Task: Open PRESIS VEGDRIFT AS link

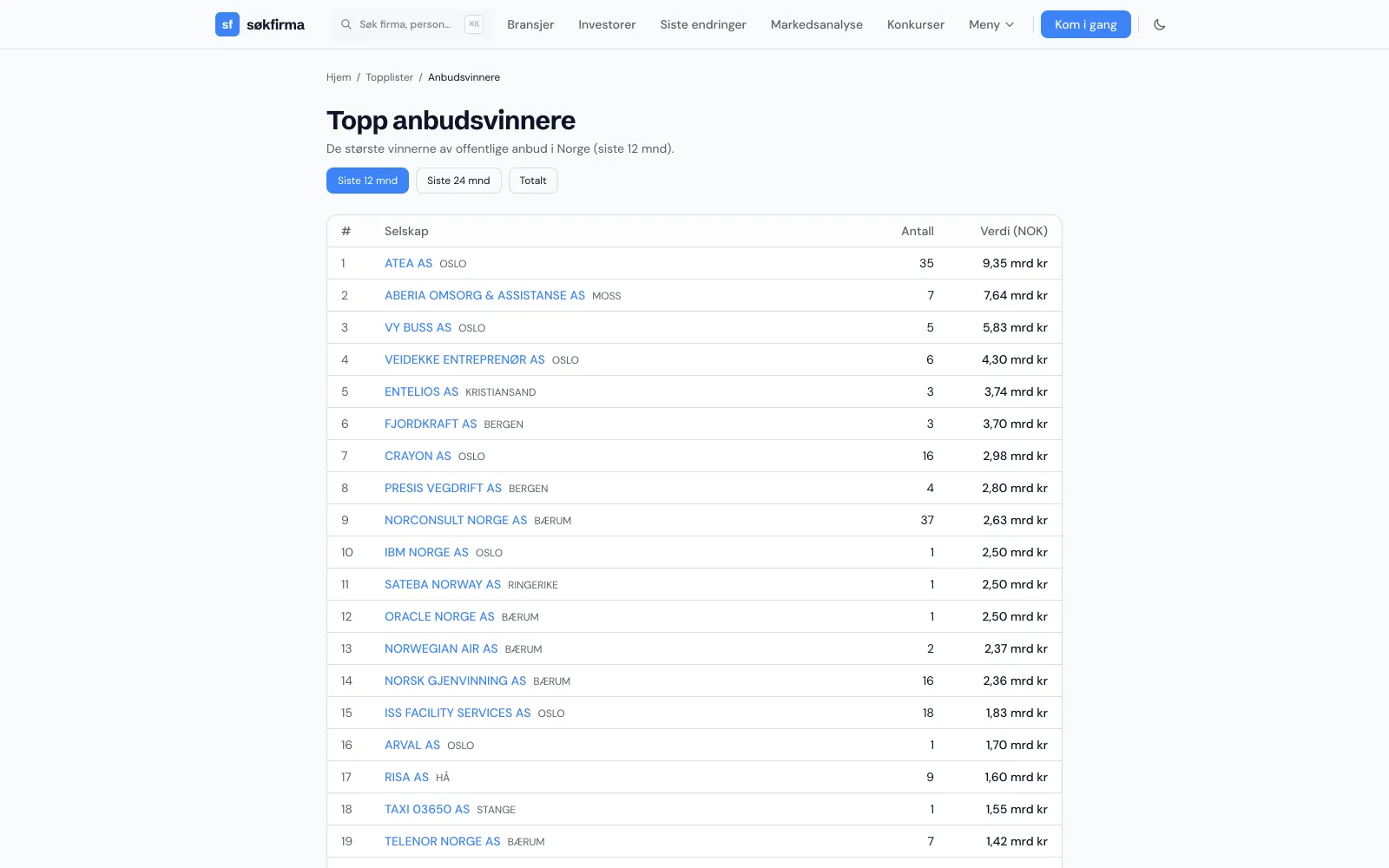Action: (x=443, y=488)
